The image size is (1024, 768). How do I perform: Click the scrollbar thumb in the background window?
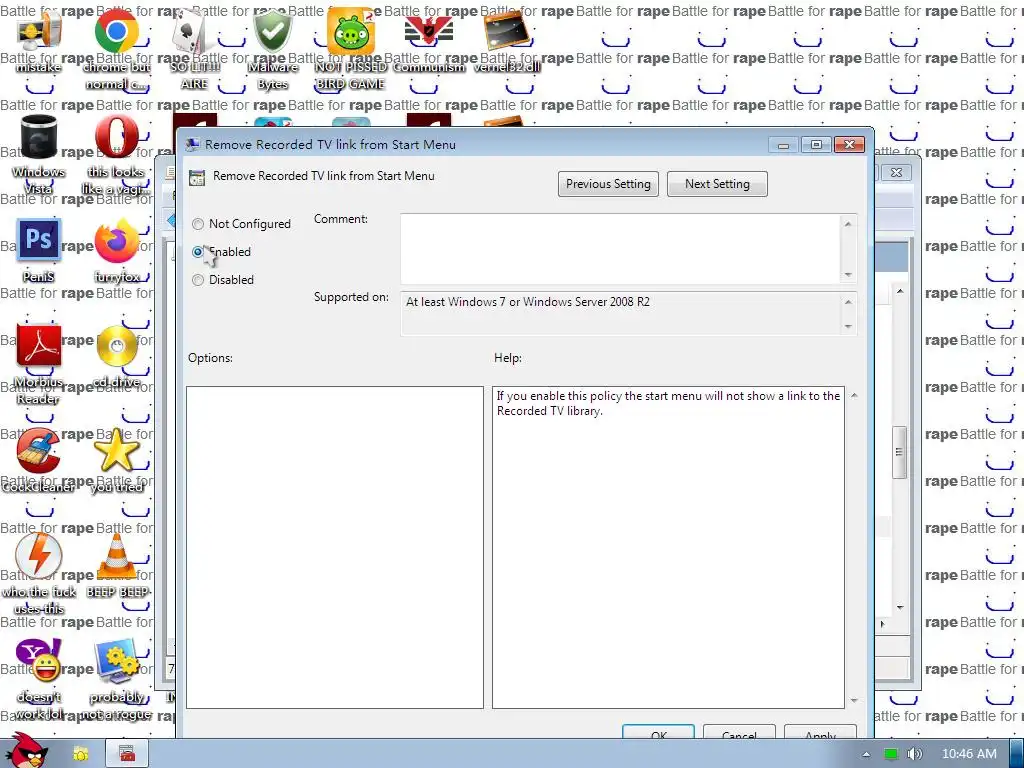tap(899, 452)
